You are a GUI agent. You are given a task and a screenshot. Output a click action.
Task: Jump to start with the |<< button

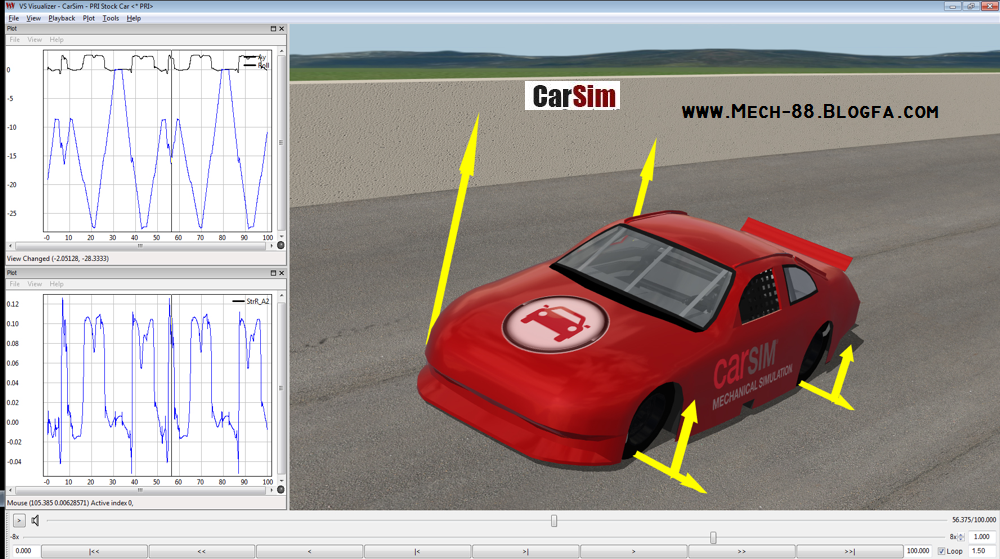click(x=94, y=551)
